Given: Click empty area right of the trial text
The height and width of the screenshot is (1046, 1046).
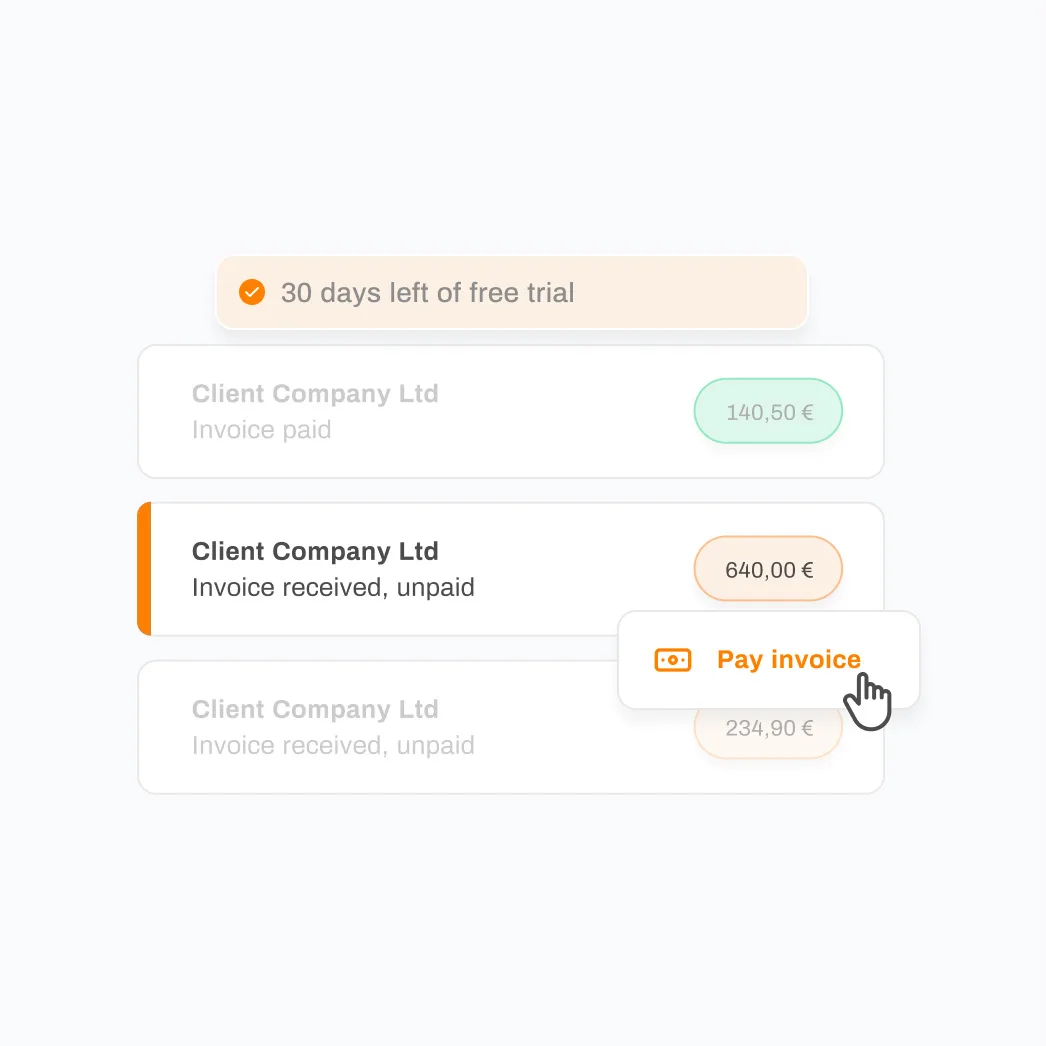Looking at the screenshot, I should (x=690, y=292).
